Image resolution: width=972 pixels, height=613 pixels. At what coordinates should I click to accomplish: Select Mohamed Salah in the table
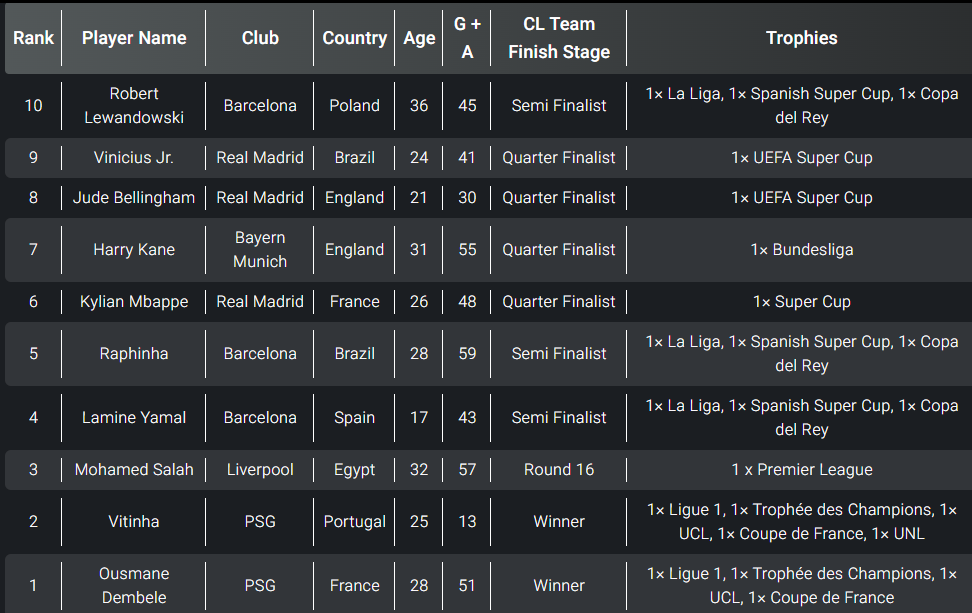click(x=134, y=469)
